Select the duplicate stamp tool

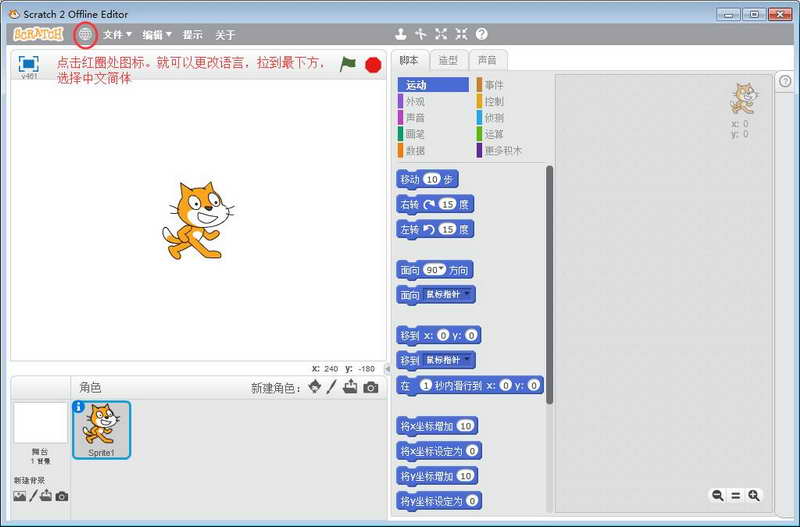(x=401, y=34)
